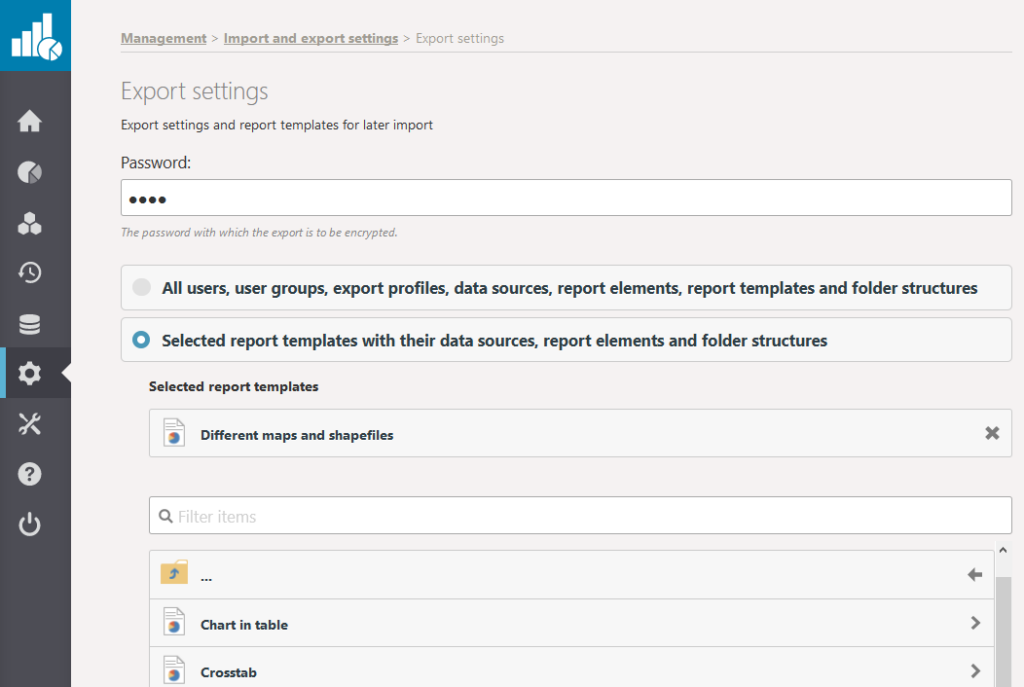Open tools wrench icon in sidebar

pos(29,424)
